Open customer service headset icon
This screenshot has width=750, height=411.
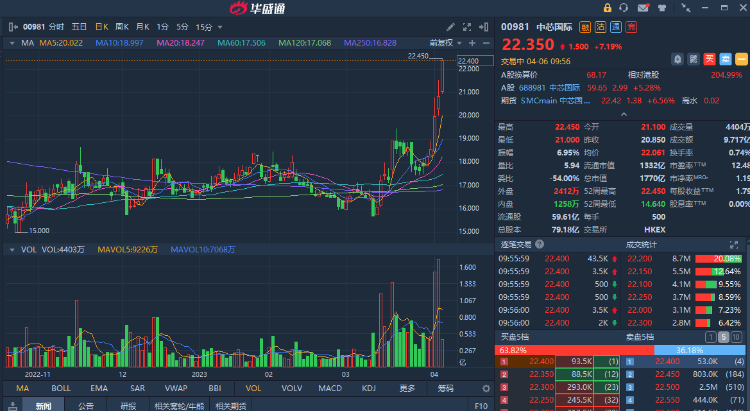click(623, 8)
